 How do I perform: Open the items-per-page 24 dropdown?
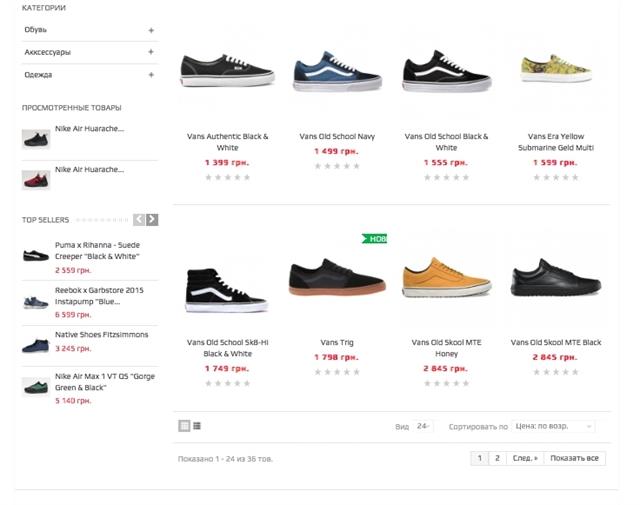422,427
